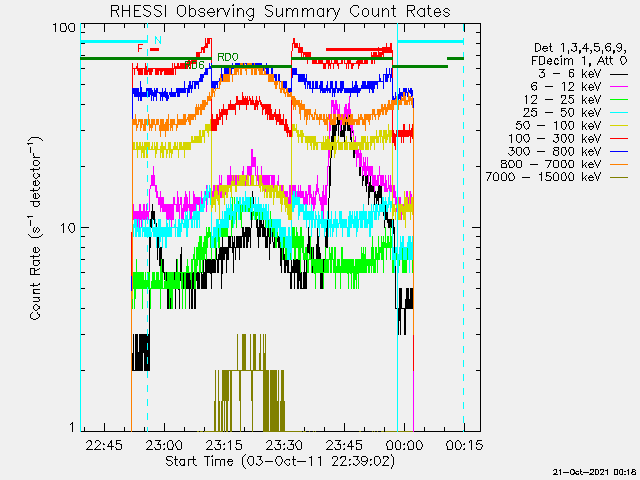The image size is (640, 480).
Task: Click the '6 - 12 keV' legend label
Action: coord(566,87)
